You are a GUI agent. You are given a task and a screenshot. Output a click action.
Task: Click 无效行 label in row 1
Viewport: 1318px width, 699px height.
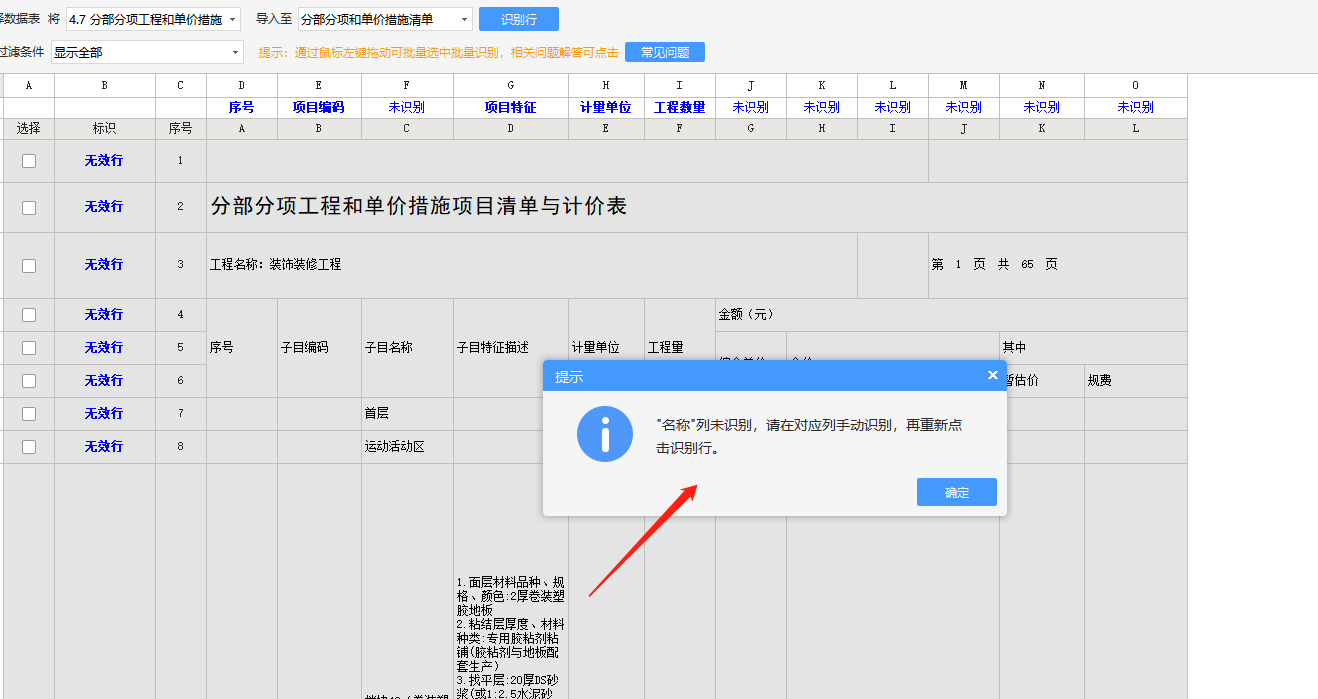click(104, 160)
